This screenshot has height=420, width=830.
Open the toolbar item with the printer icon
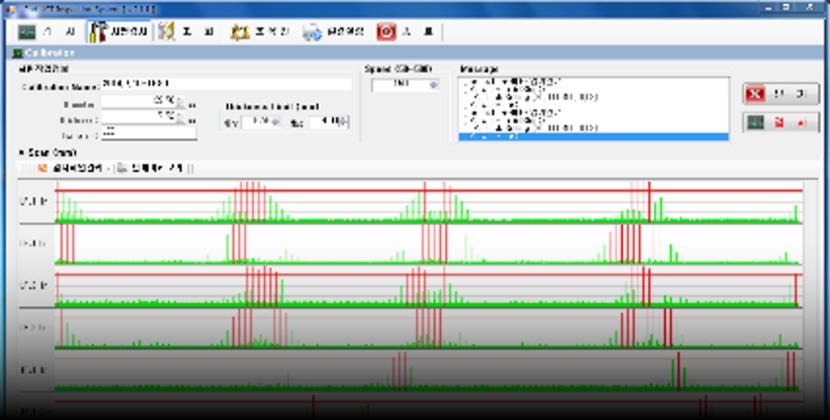pyautogui.click(x=333, y=32)
